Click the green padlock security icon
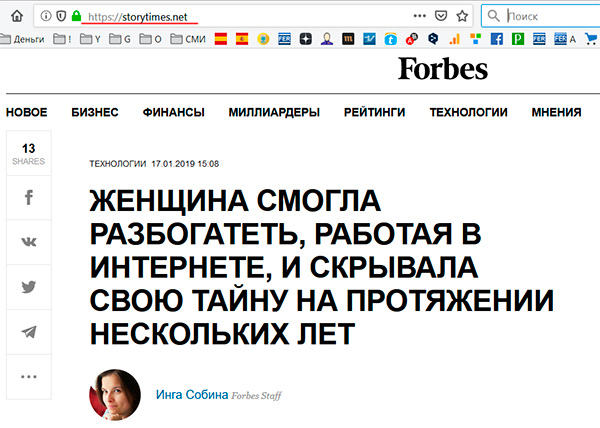The height and width of the screenshot is (428, 600). coord(76,16)
